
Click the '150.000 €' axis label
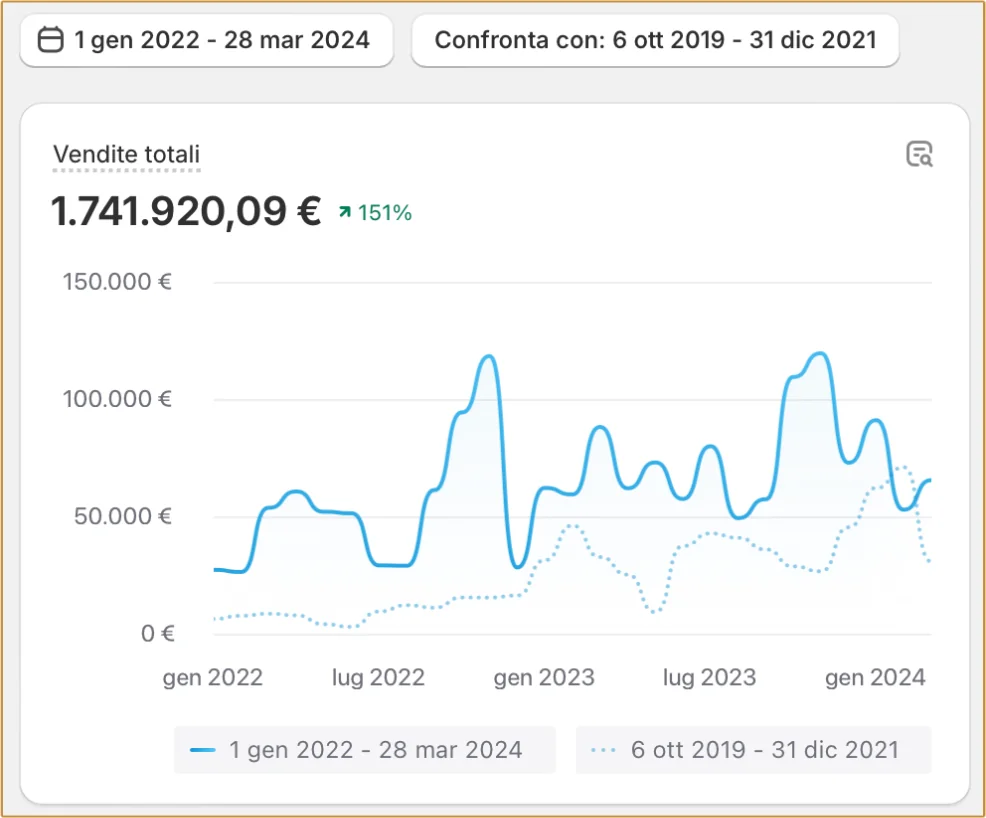[117, 282]
